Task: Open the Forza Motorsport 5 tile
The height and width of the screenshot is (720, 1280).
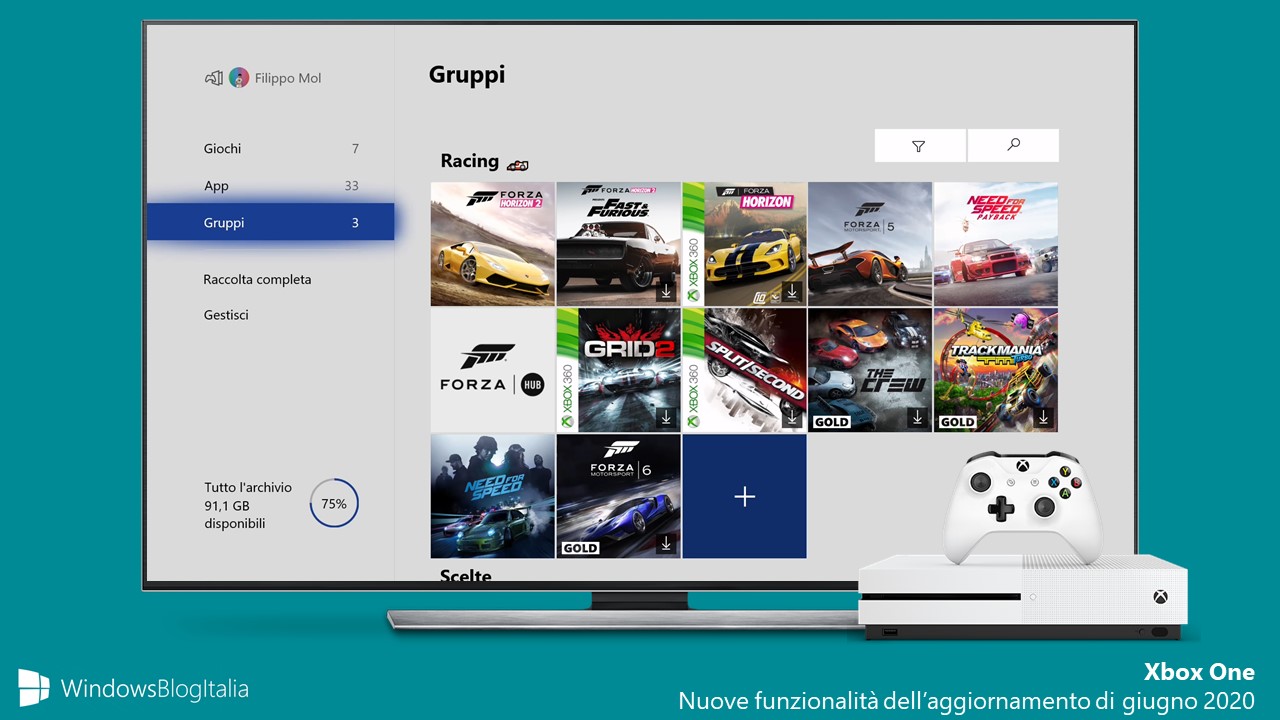Action: (870, 244)
